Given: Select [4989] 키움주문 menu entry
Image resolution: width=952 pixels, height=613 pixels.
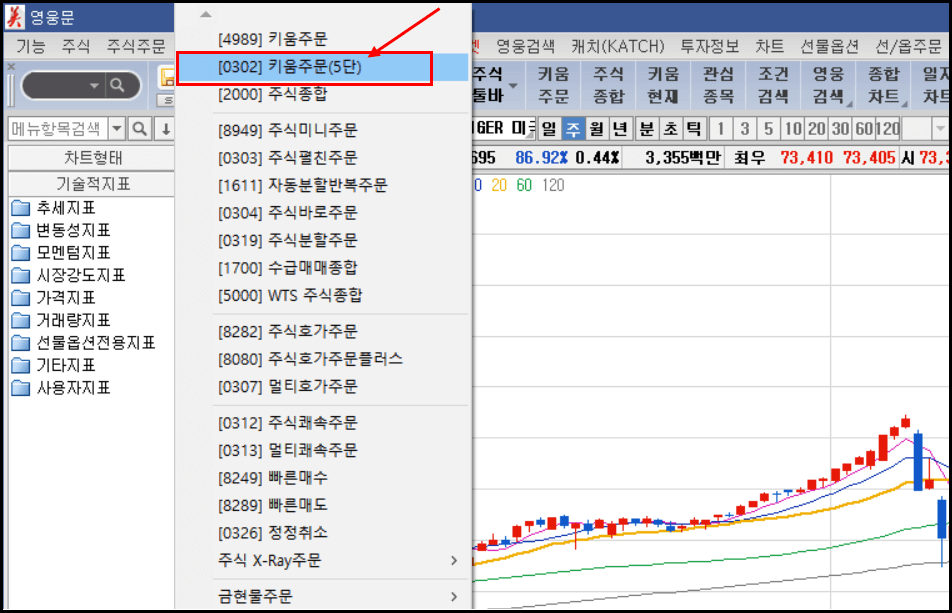Looking at the screenshot, I should (x=323, y=39).
